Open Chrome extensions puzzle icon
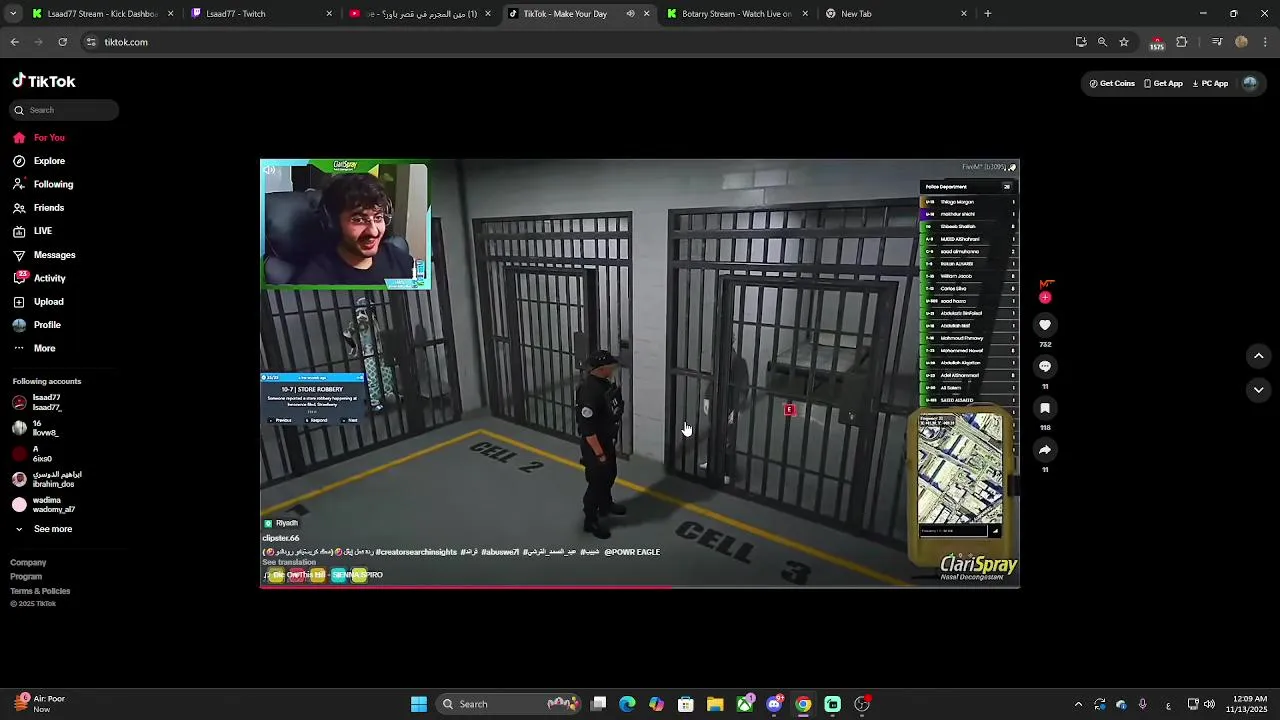 point(1182,42)
